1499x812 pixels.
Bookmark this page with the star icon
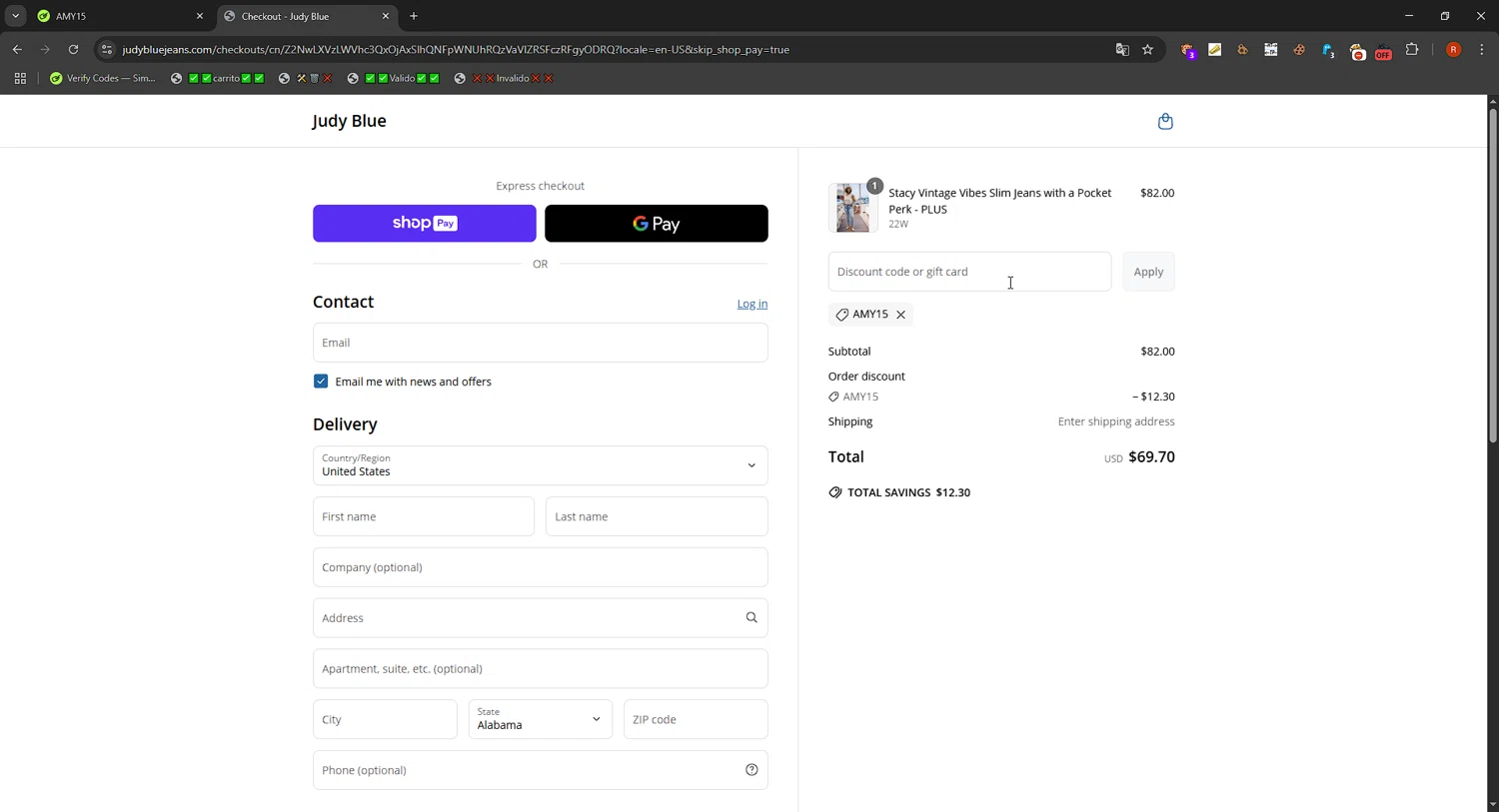pyautogui.click(x=1148, y=50)
